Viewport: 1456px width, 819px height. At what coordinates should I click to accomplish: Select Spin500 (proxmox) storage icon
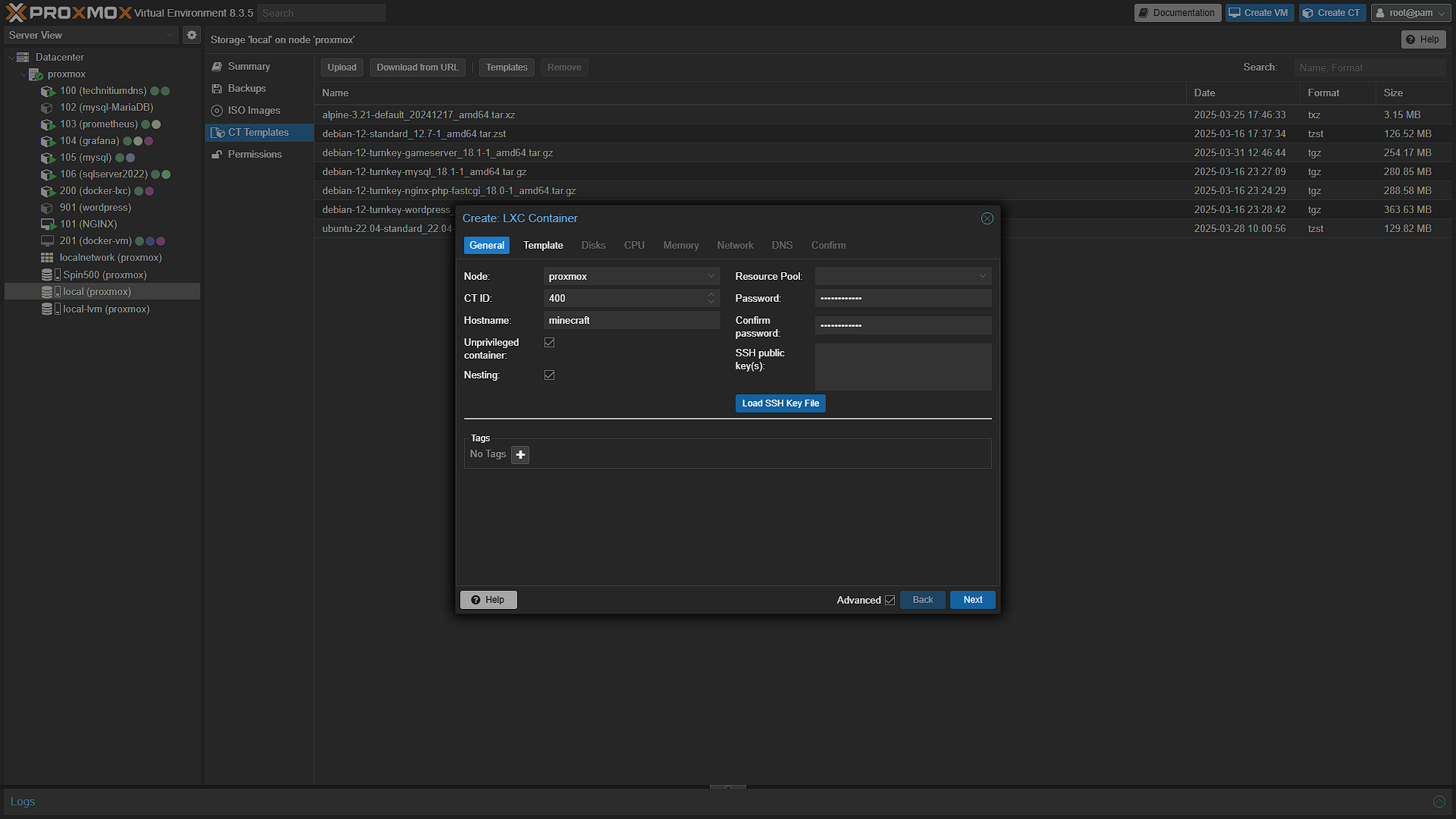pyautogui.click(x=51, y=275)
